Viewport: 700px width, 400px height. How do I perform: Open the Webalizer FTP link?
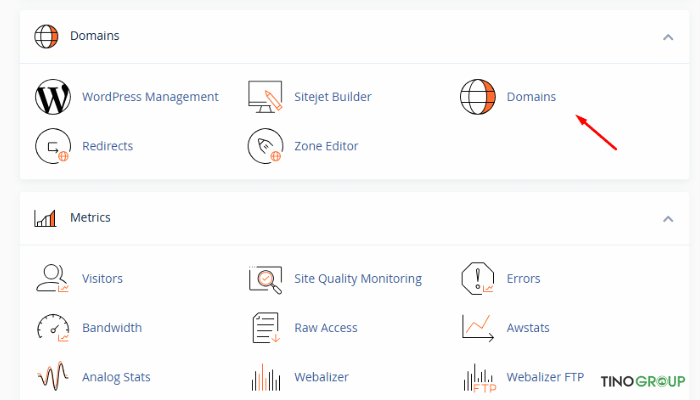click(545, 377)
